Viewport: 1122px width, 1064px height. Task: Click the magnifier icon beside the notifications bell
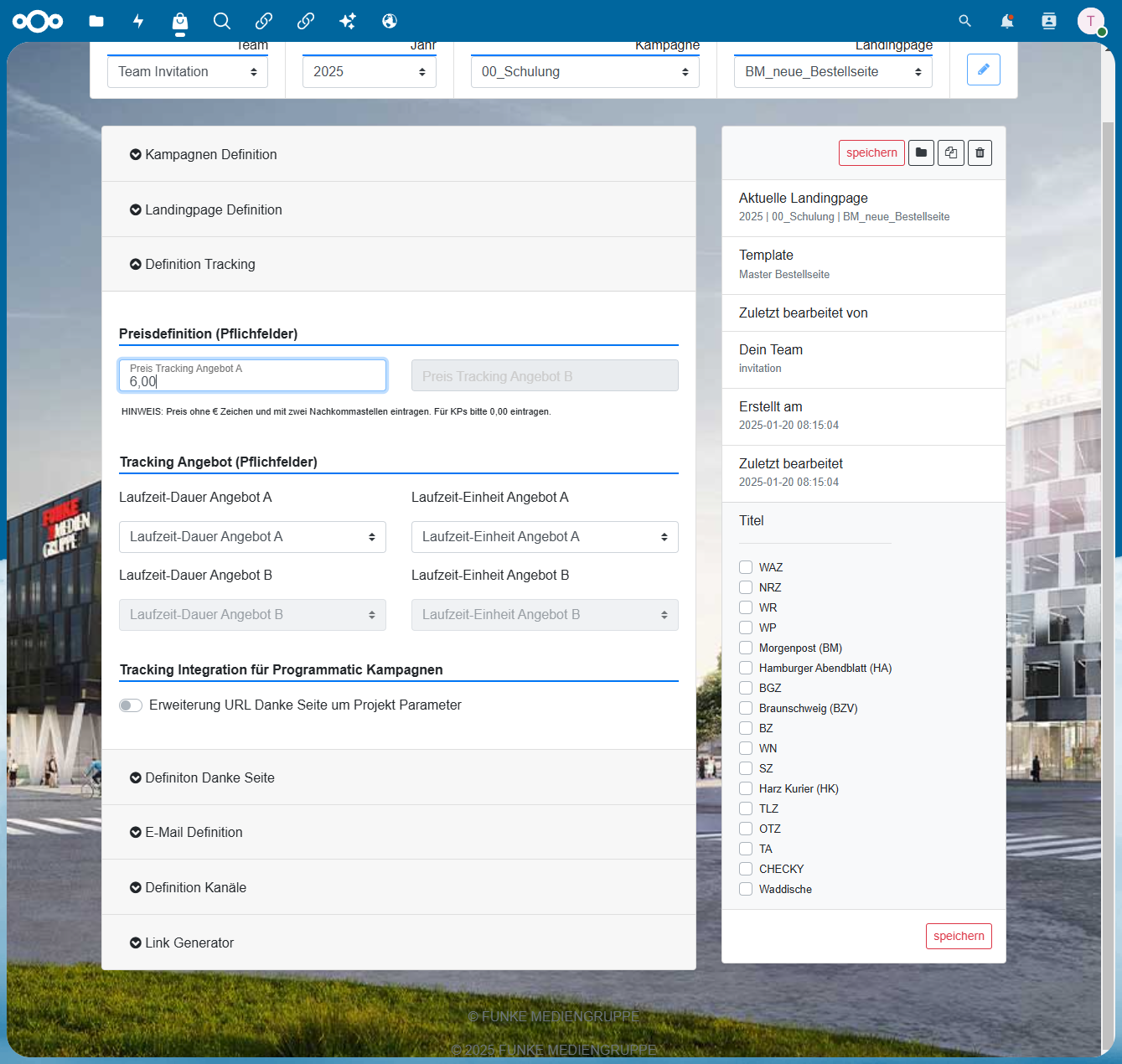[x=965, y=21]
